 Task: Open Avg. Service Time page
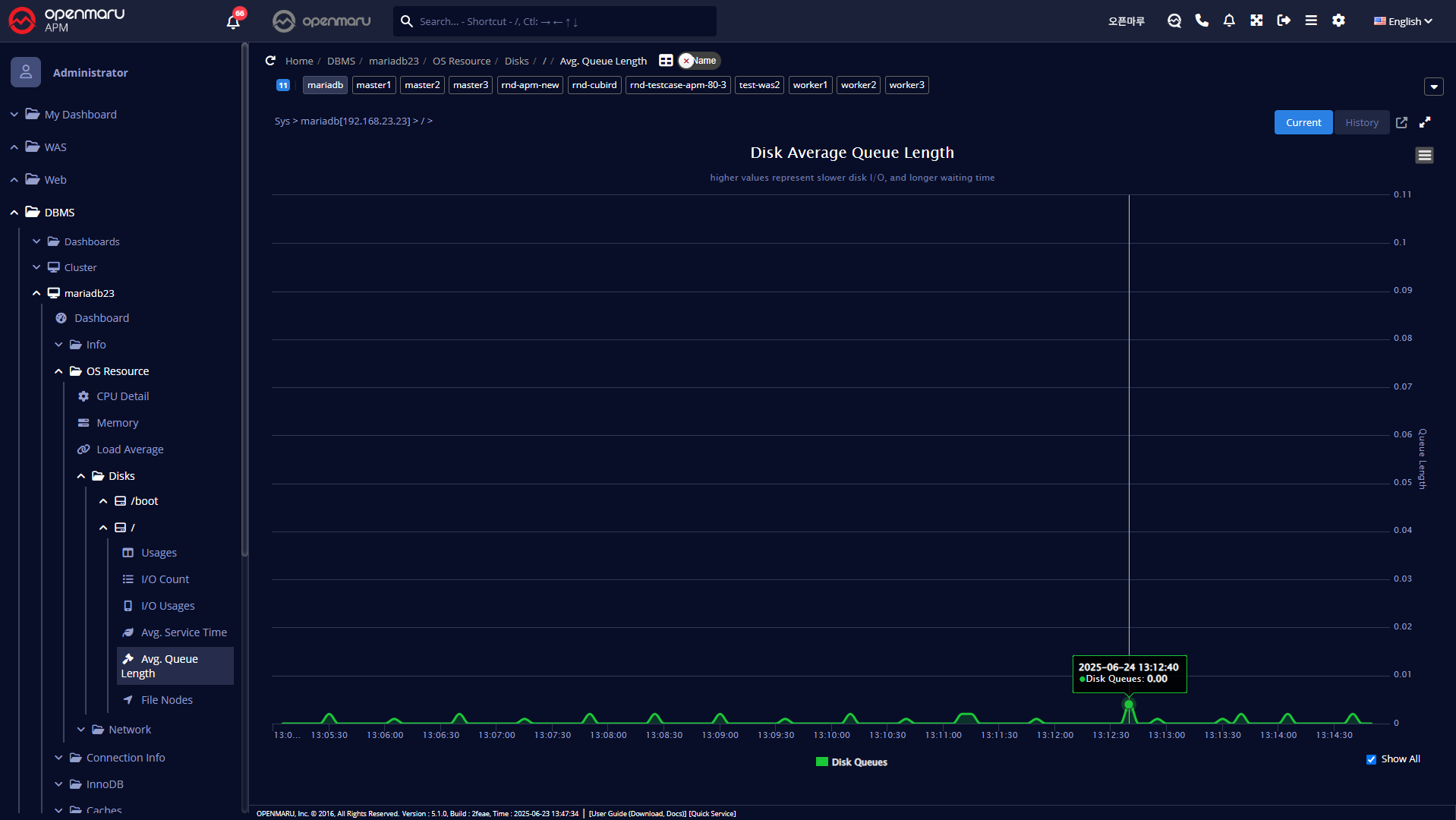point(184,632)
